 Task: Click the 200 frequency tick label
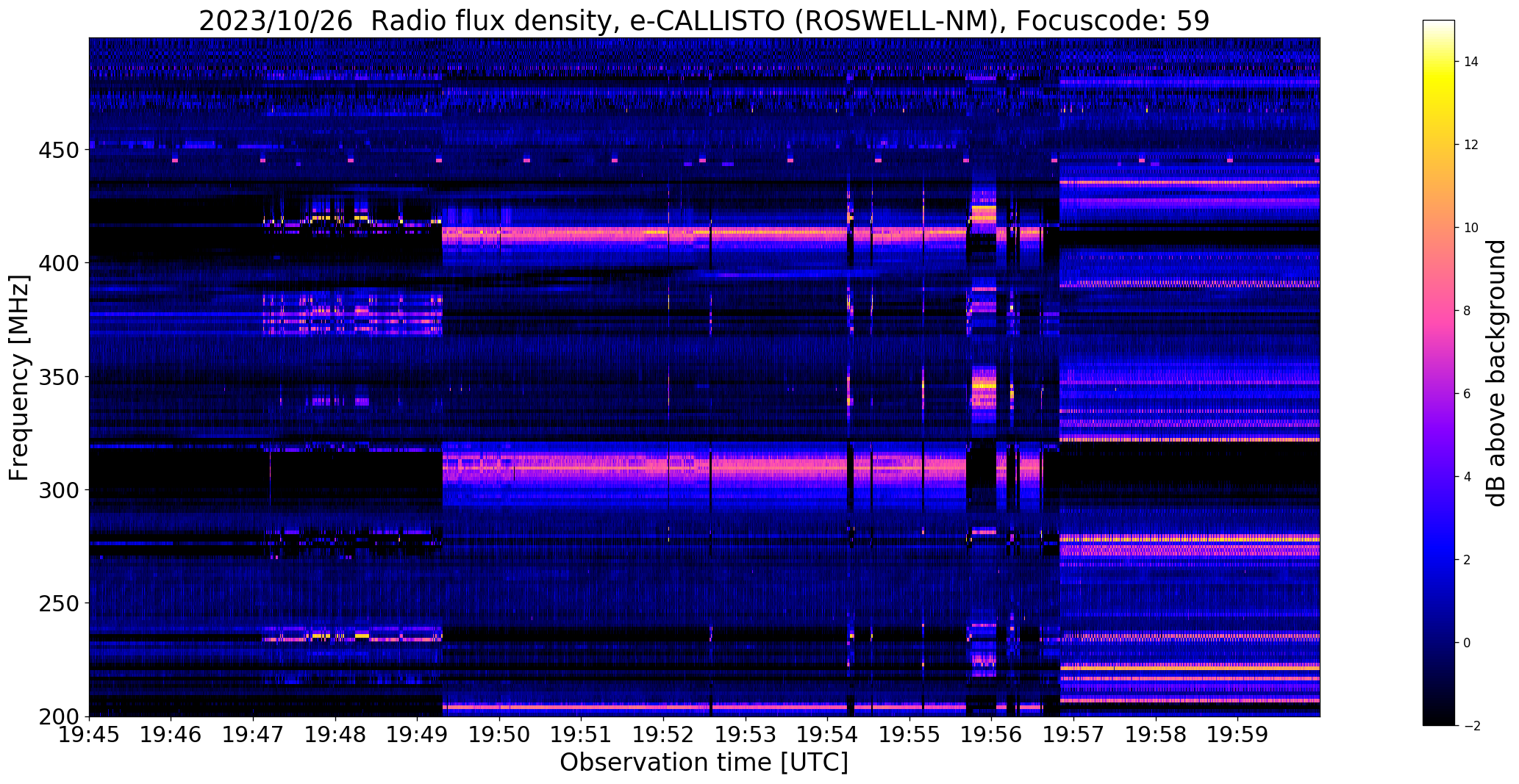pyautogui.click(x=58, y=716)
